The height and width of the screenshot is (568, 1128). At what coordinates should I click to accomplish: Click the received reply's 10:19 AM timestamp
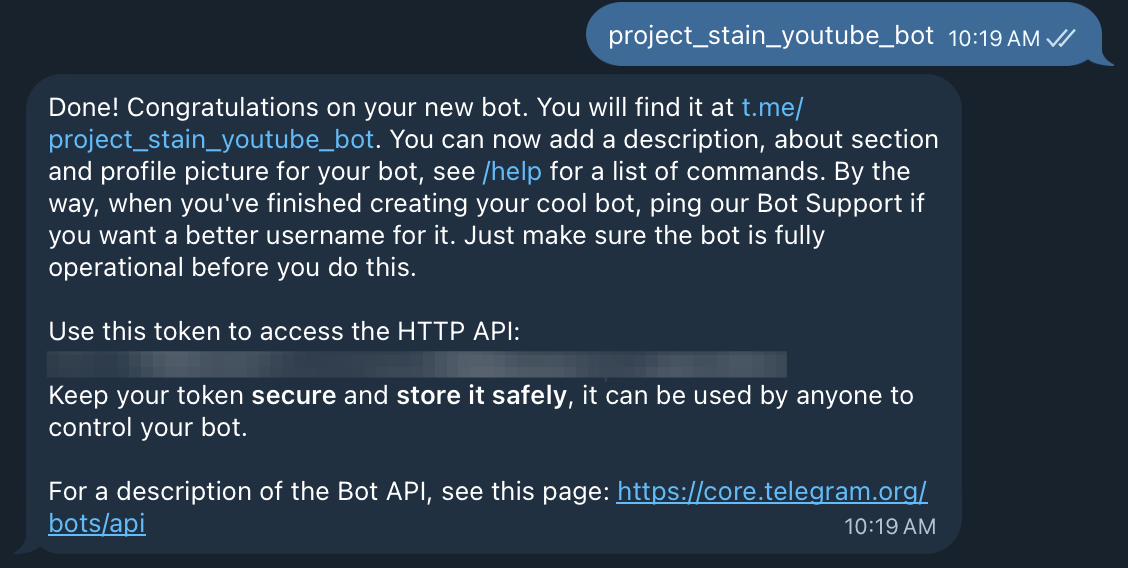[x=890, y=525]
